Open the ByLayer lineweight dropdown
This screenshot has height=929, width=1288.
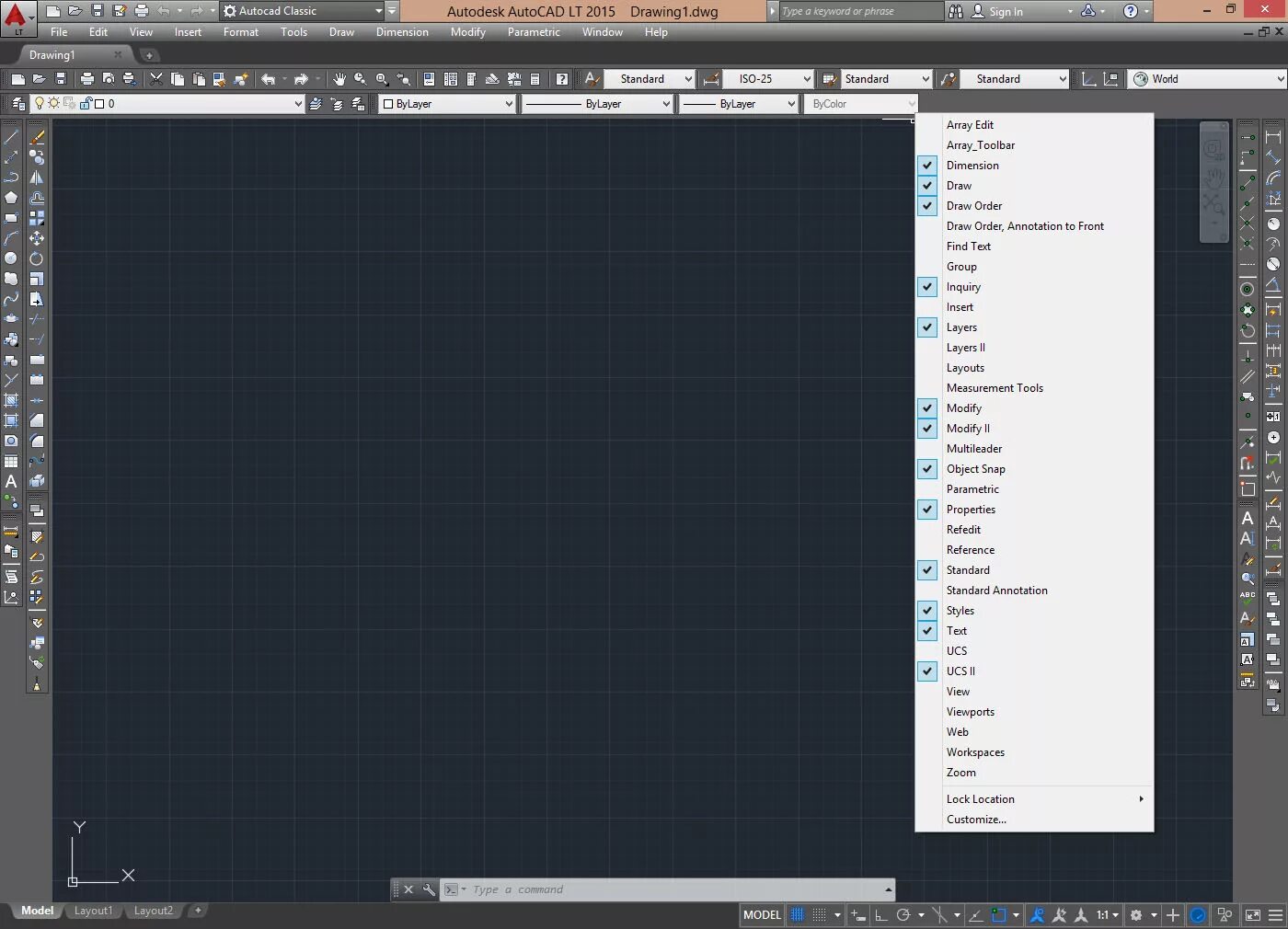[738, 104]
